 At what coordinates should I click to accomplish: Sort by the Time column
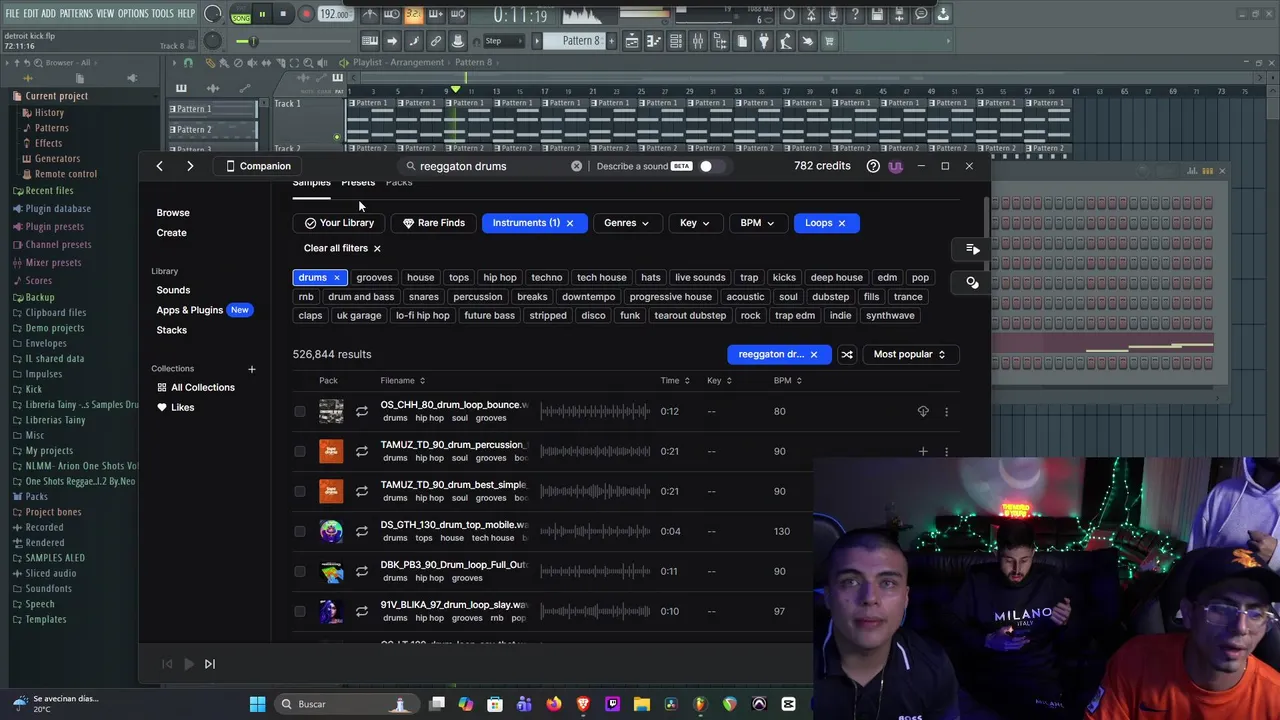(x=675, y=380)
